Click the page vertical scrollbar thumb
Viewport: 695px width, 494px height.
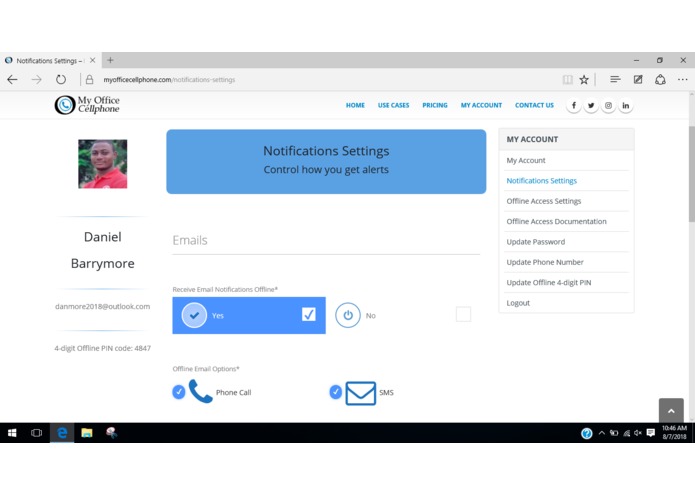(x=691, y=174)
